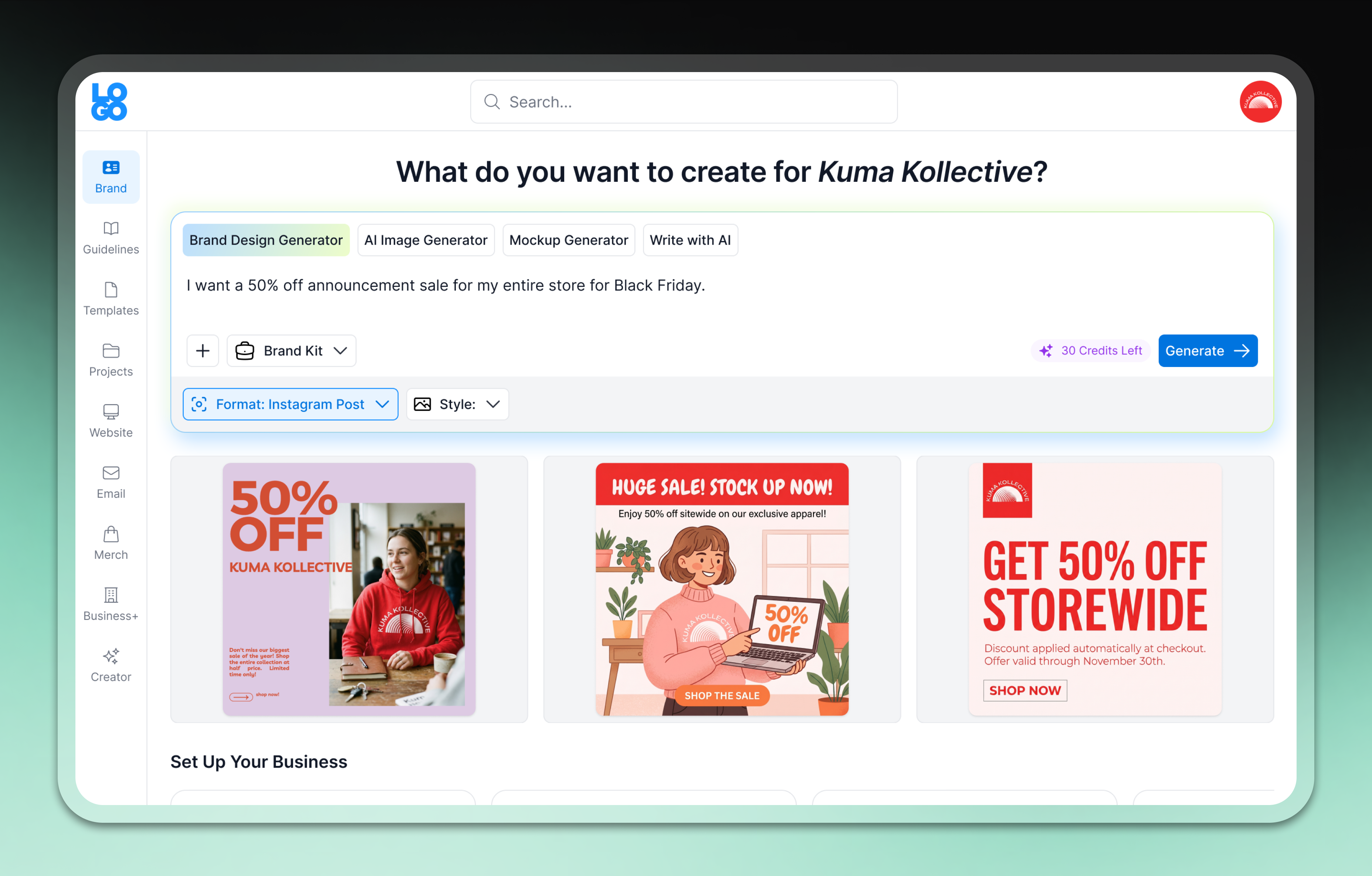Open the Email envelope icon
Screen dimensions: 1372x876
(111, 473)
